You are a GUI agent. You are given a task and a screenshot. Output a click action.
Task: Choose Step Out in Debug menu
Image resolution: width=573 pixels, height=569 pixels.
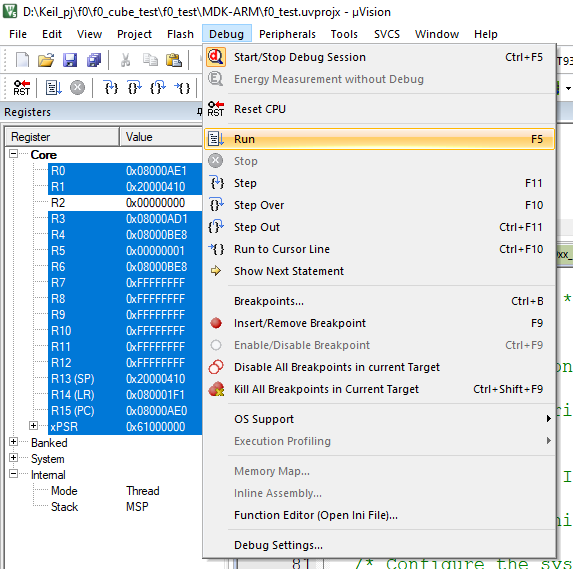pos(379,227)
